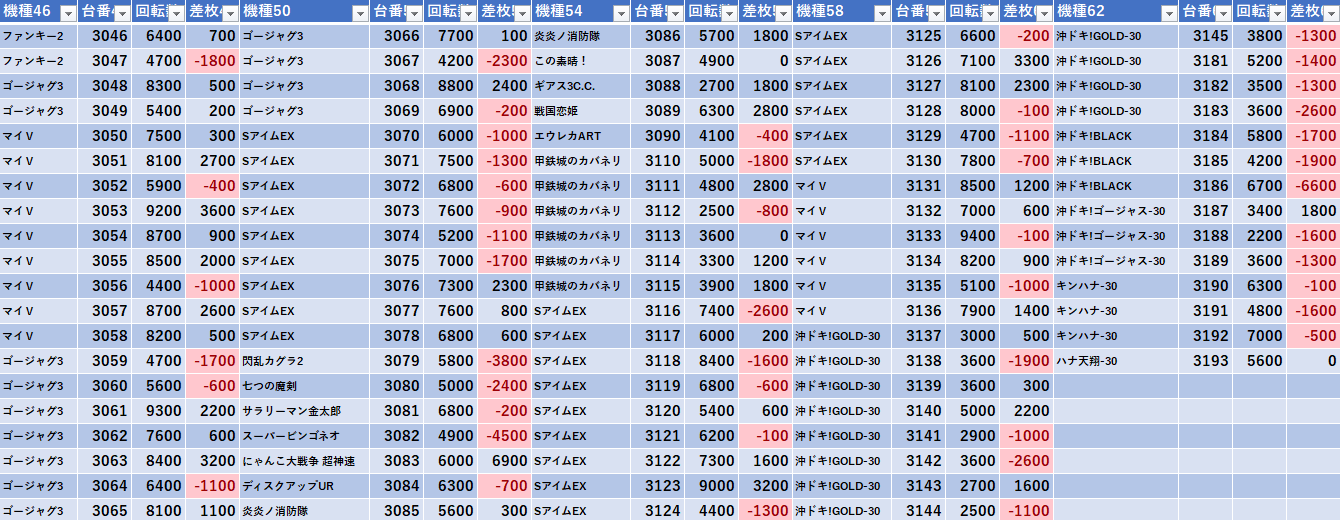1341x520 pixels.
Task: Select machine number cell 3065
Action: (104, 510)
